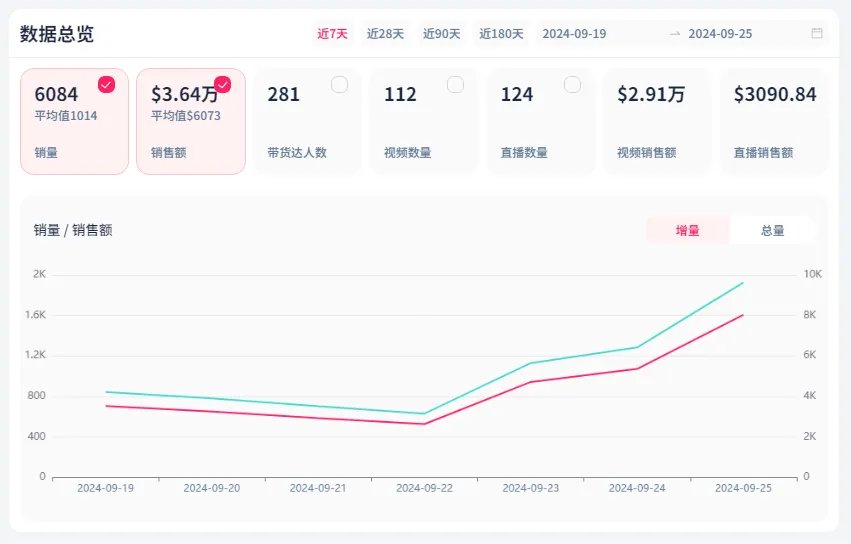Screen dimensions: 851x544
Task: Click the start date field 2024-09-19
Action: [x=574, y=33]
